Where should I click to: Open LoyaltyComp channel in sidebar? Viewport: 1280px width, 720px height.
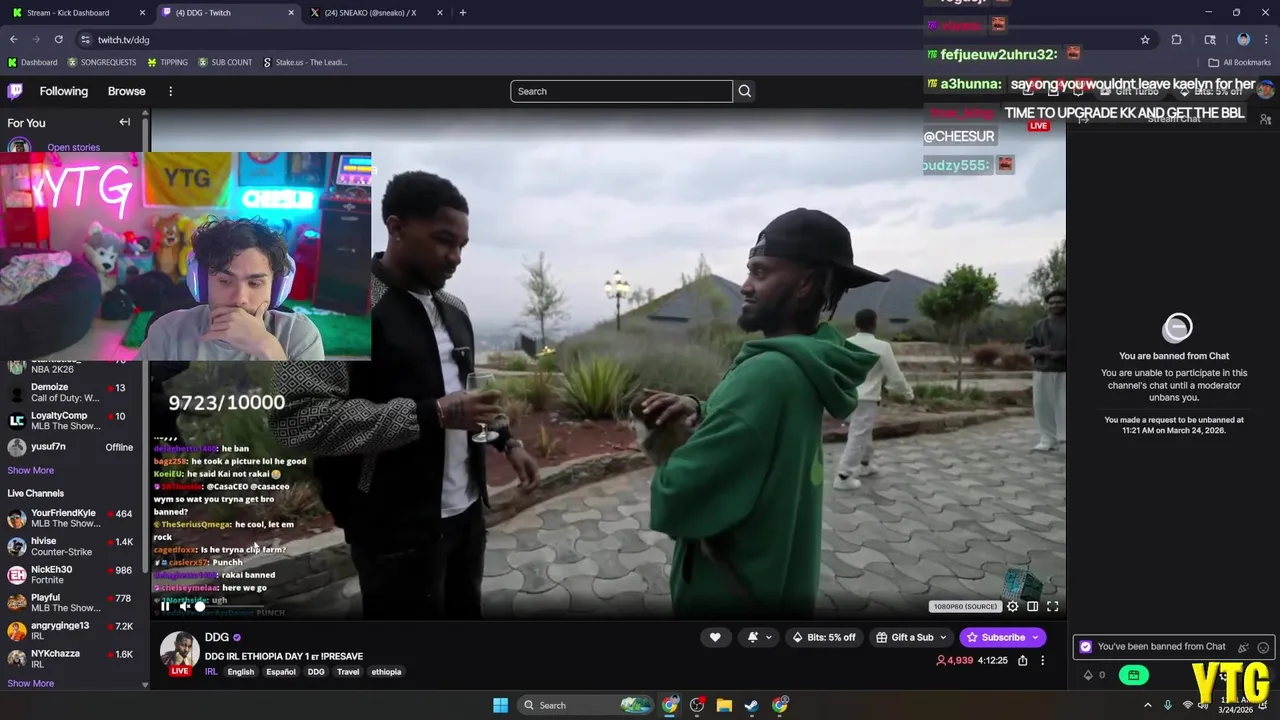(70, 420)
